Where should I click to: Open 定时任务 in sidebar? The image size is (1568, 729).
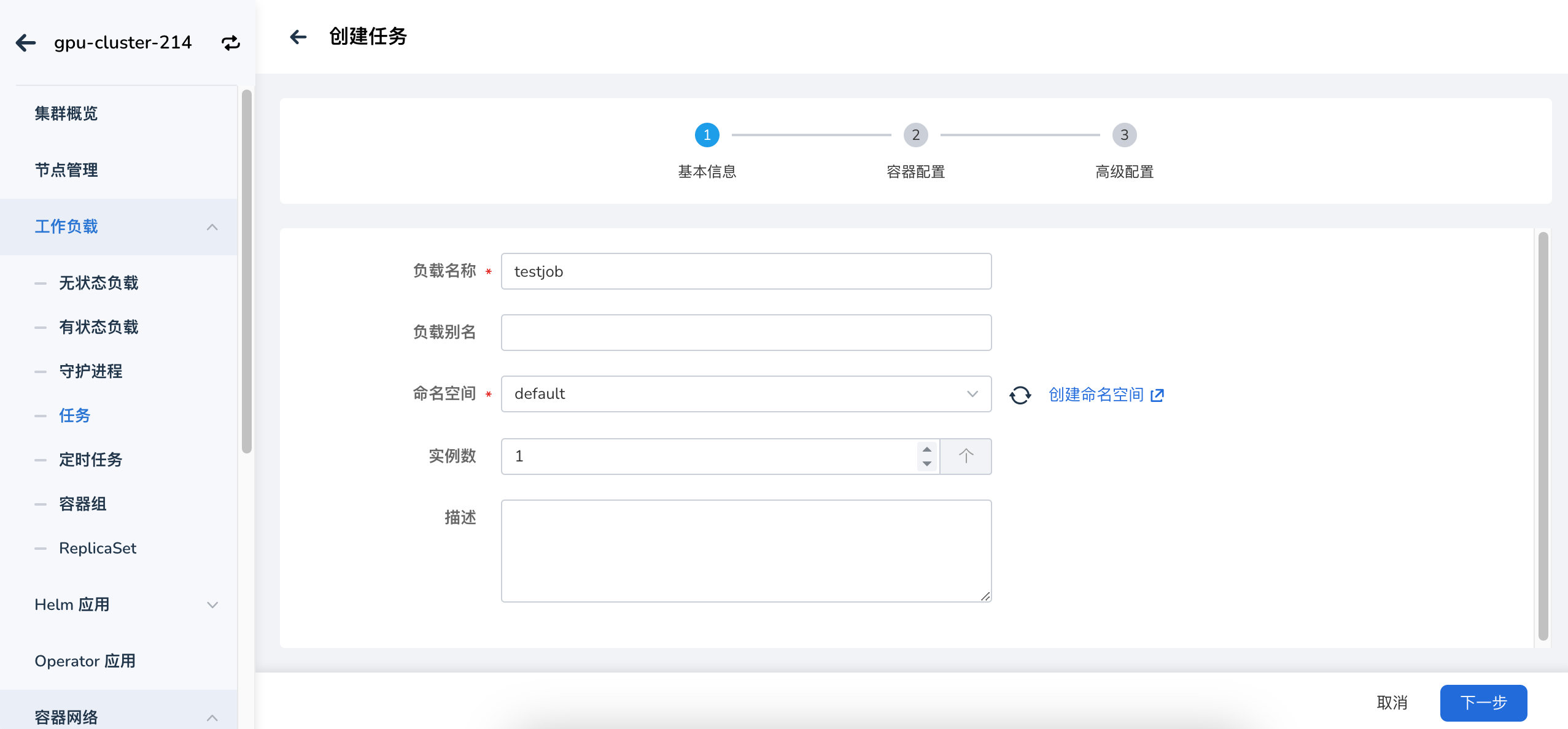click(x=91, y=460)
